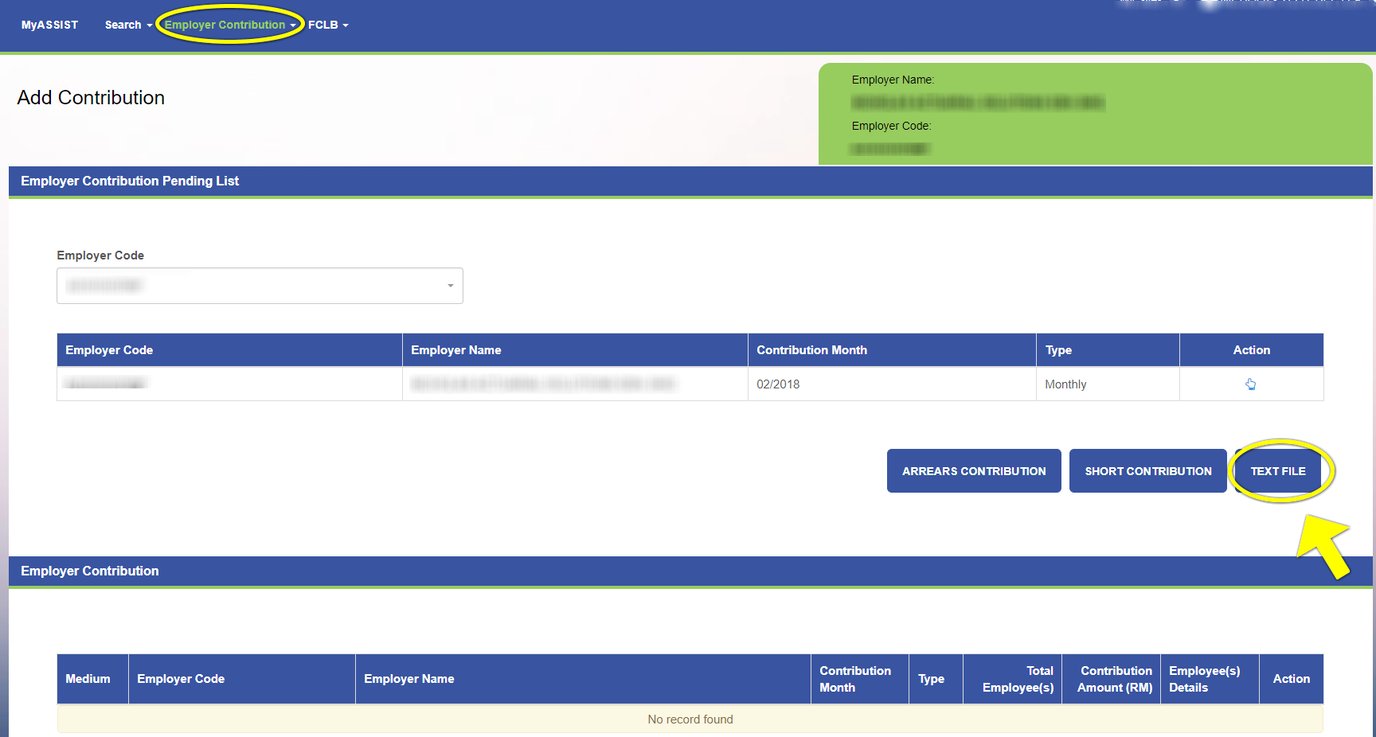Click the SHORT CONTRIBUTION button
The height and width of the screenshot is (737, 1376).
(x=1147, y=470)
